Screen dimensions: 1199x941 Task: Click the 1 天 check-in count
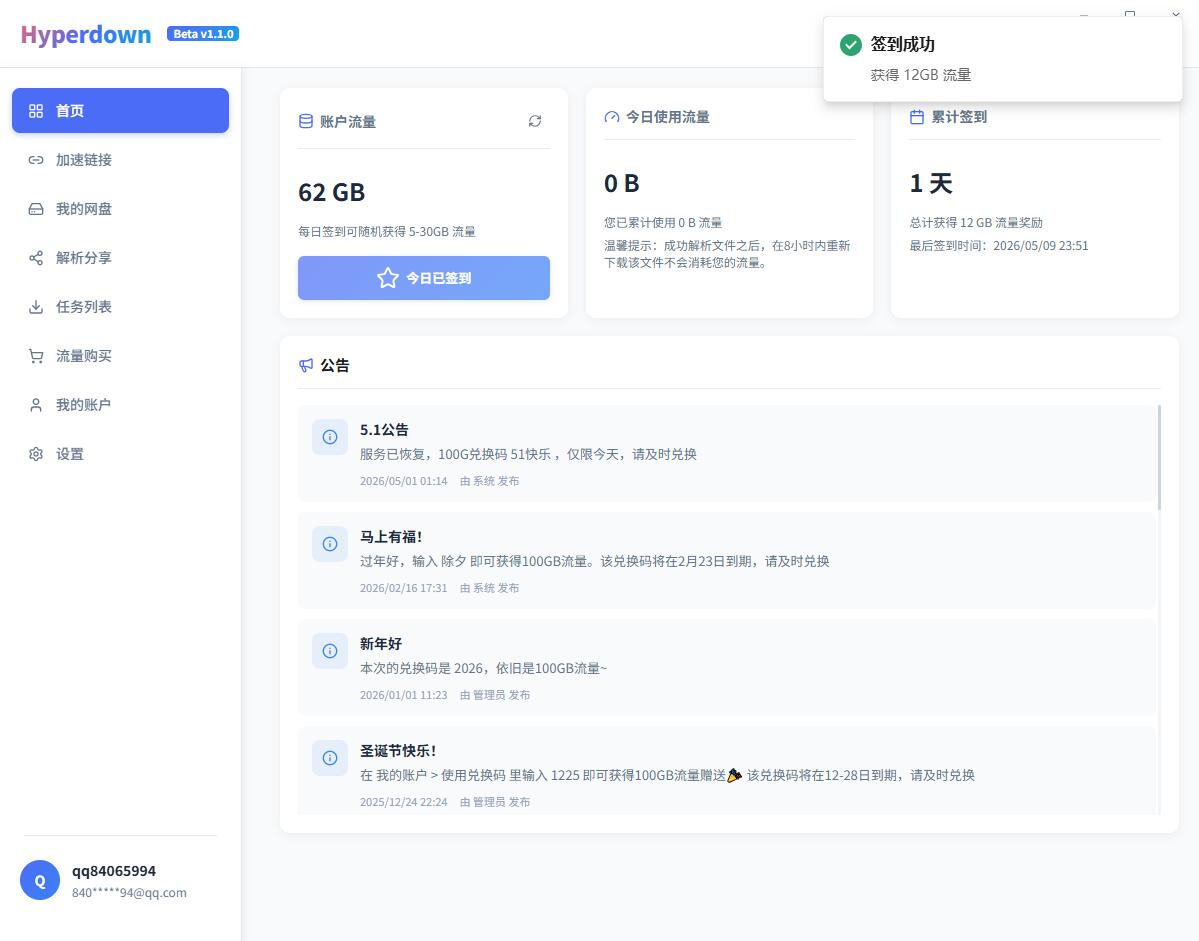coord(931,183)
